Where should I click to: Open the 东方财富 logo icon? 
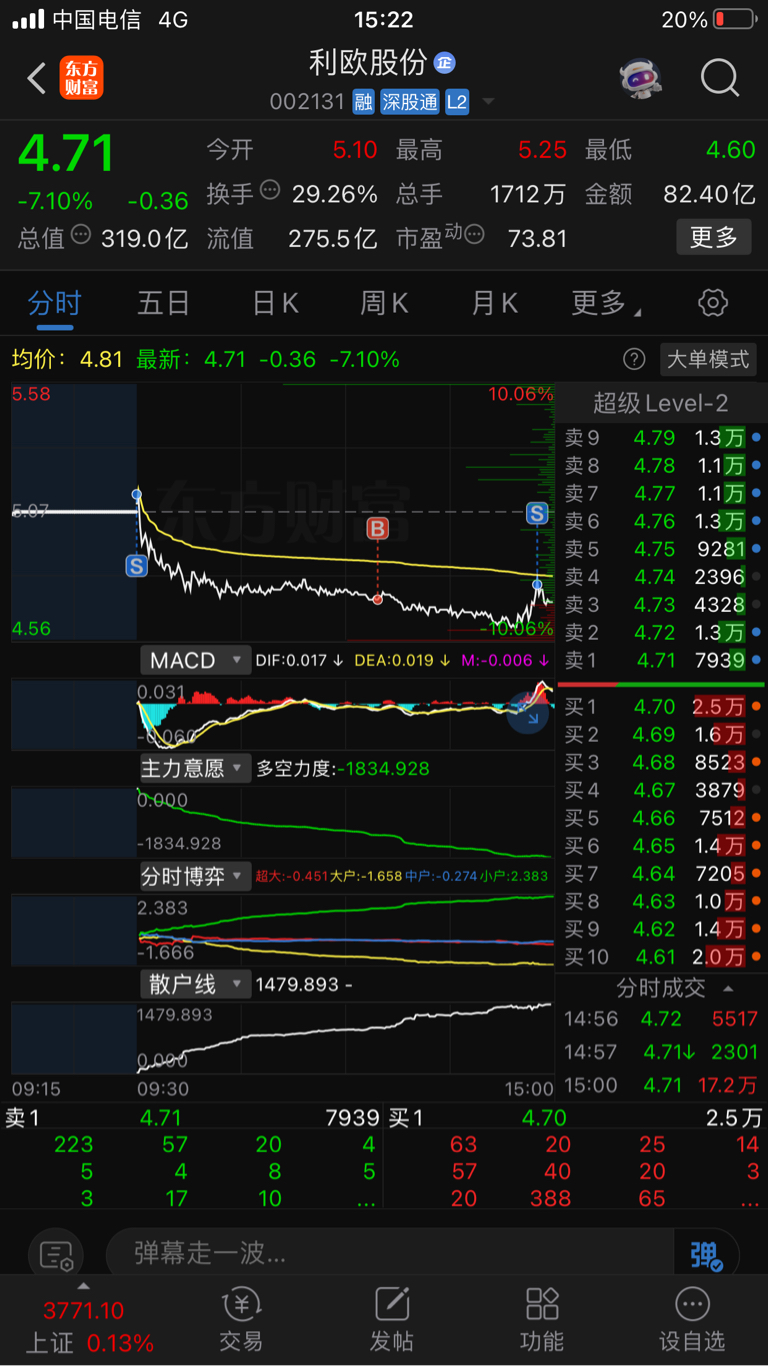pyautogui.click(x=82, y=78)
